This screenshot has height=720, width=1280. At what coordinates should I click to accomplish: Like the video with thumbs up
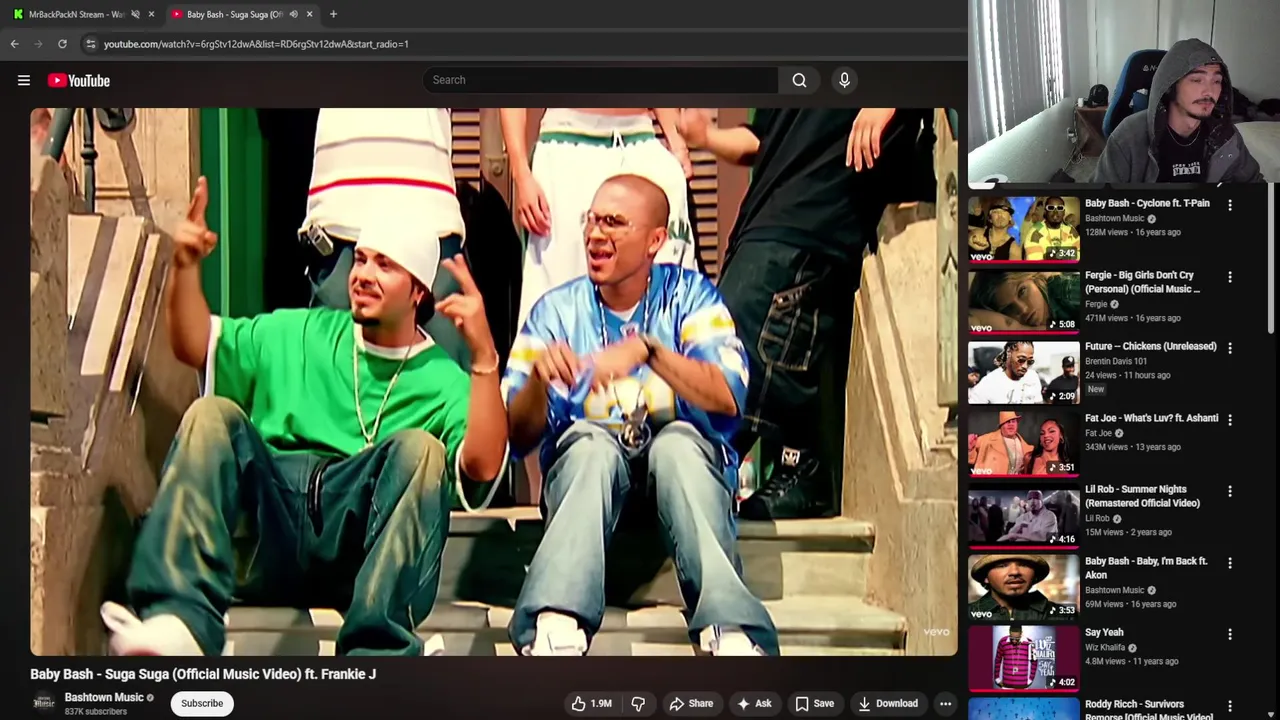(x=591, y=703)
